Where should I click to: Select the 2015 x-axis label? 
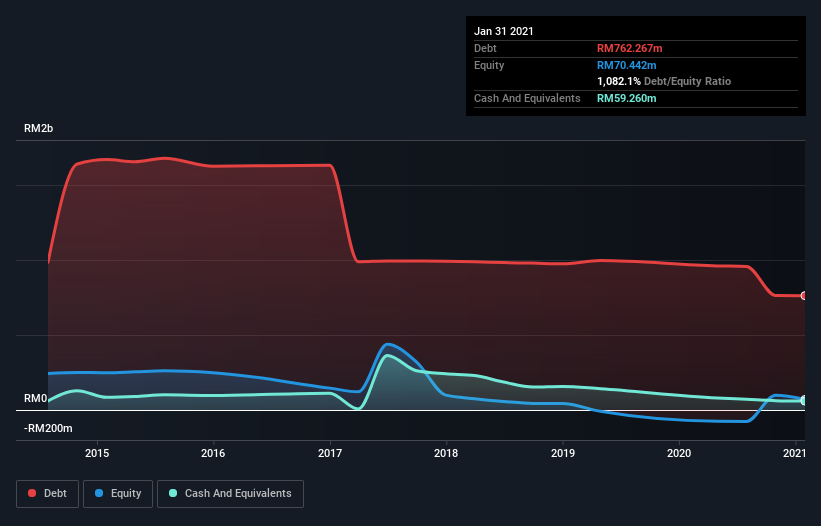(x=97, y=453)
